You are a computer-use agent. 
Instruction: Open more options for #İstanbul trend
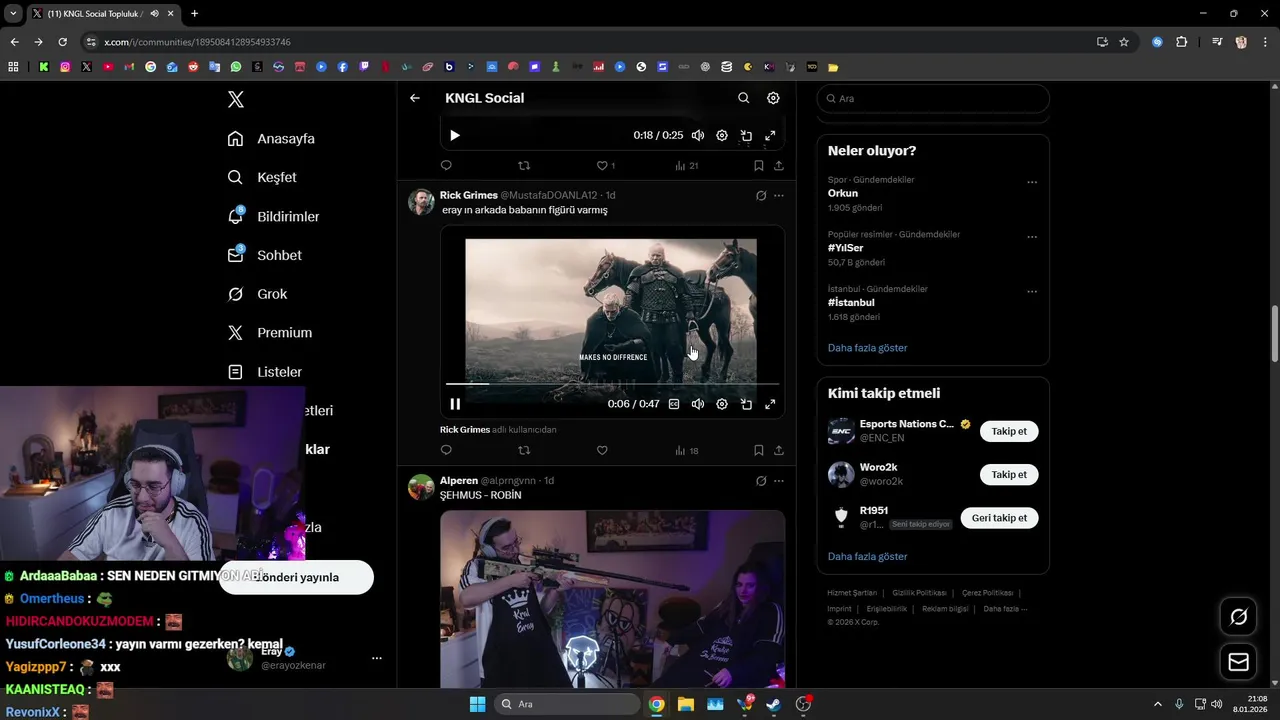tap(1032, 292)
